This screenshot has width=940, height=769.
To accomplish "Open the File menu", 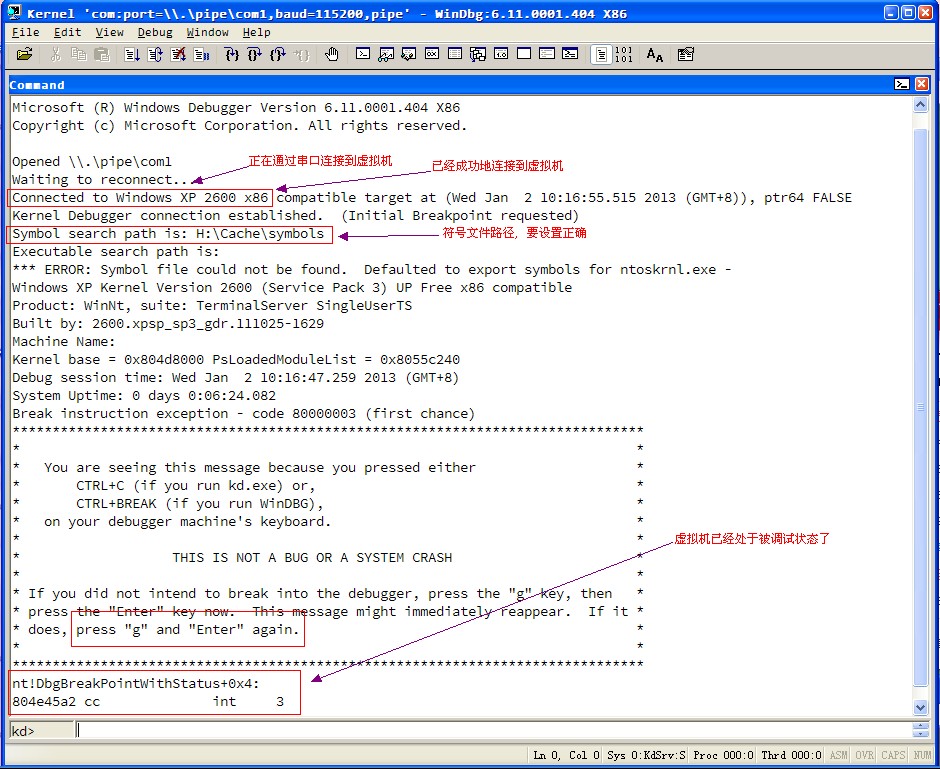I will [x=26, y=32].
